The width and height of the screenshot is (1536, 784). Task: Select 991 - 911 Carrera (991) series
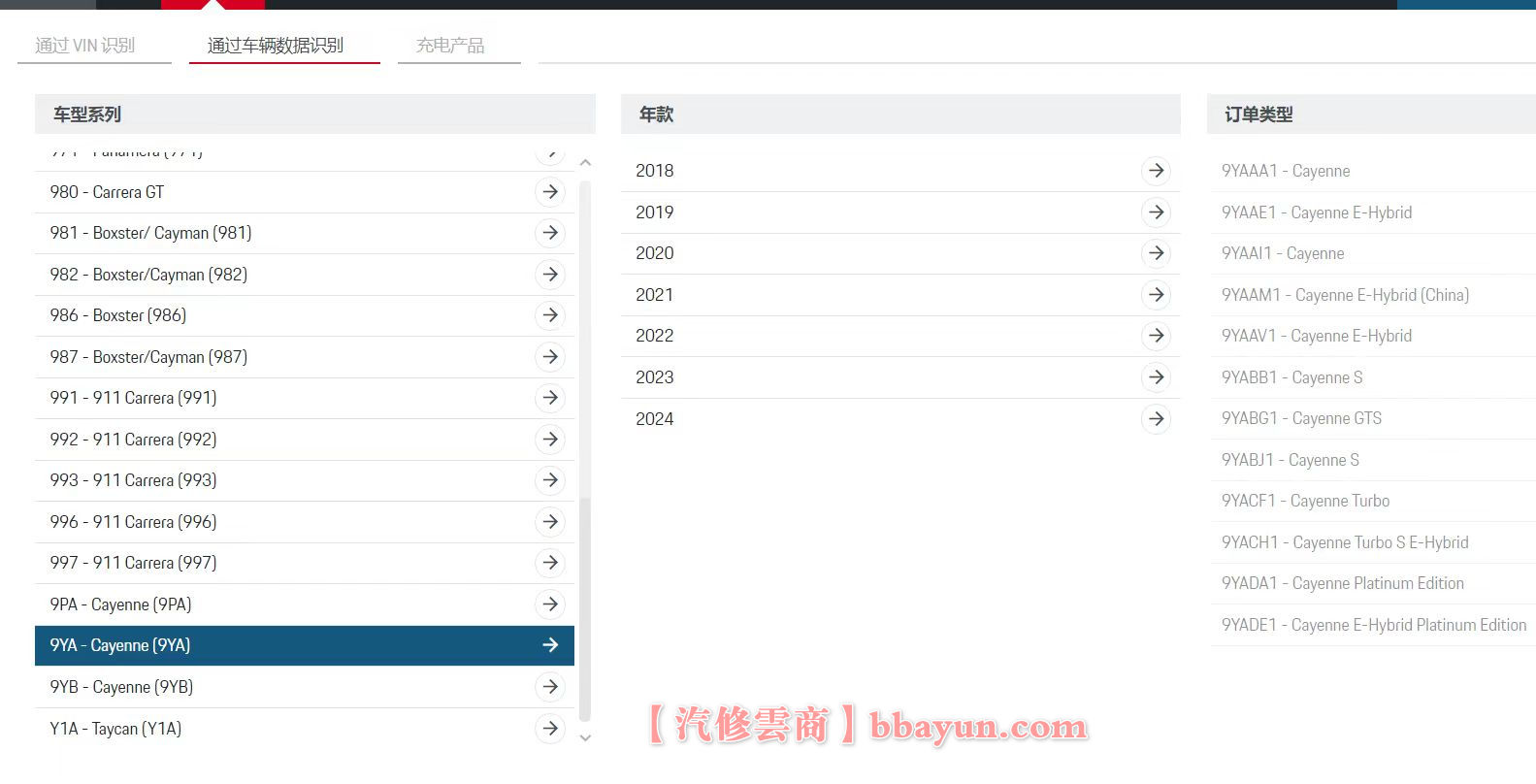tap(305, 398)
